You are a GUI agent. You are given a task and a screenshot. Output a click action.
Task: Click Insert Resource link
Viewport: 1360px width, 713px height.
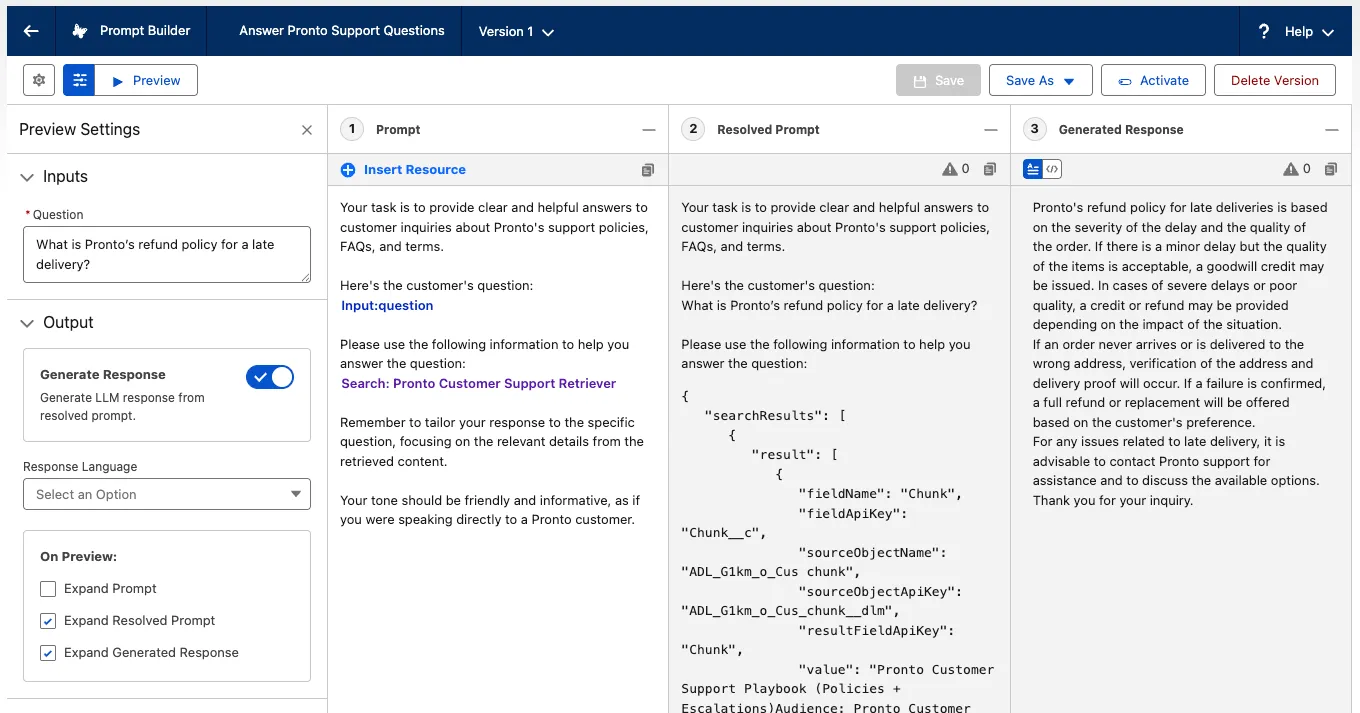point(414,170)
